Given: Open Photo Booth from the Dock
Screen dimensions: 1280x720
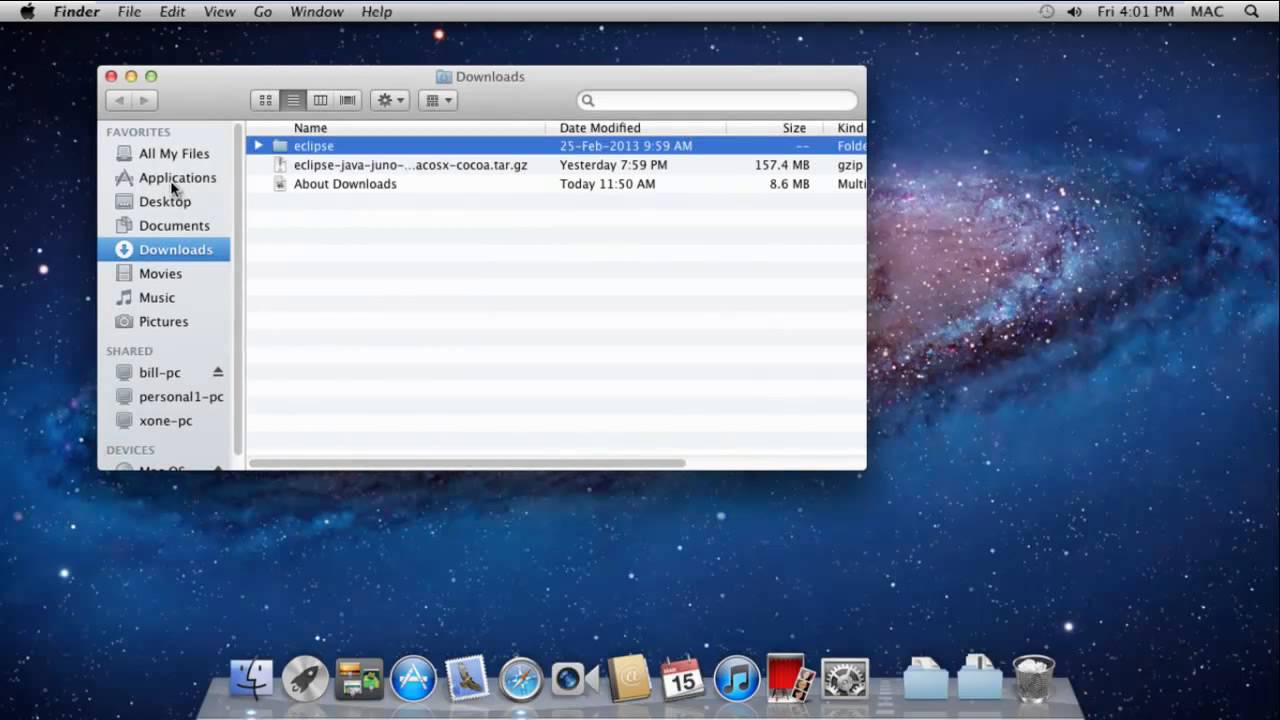Looking at the screenshot, I should [791, 677].
